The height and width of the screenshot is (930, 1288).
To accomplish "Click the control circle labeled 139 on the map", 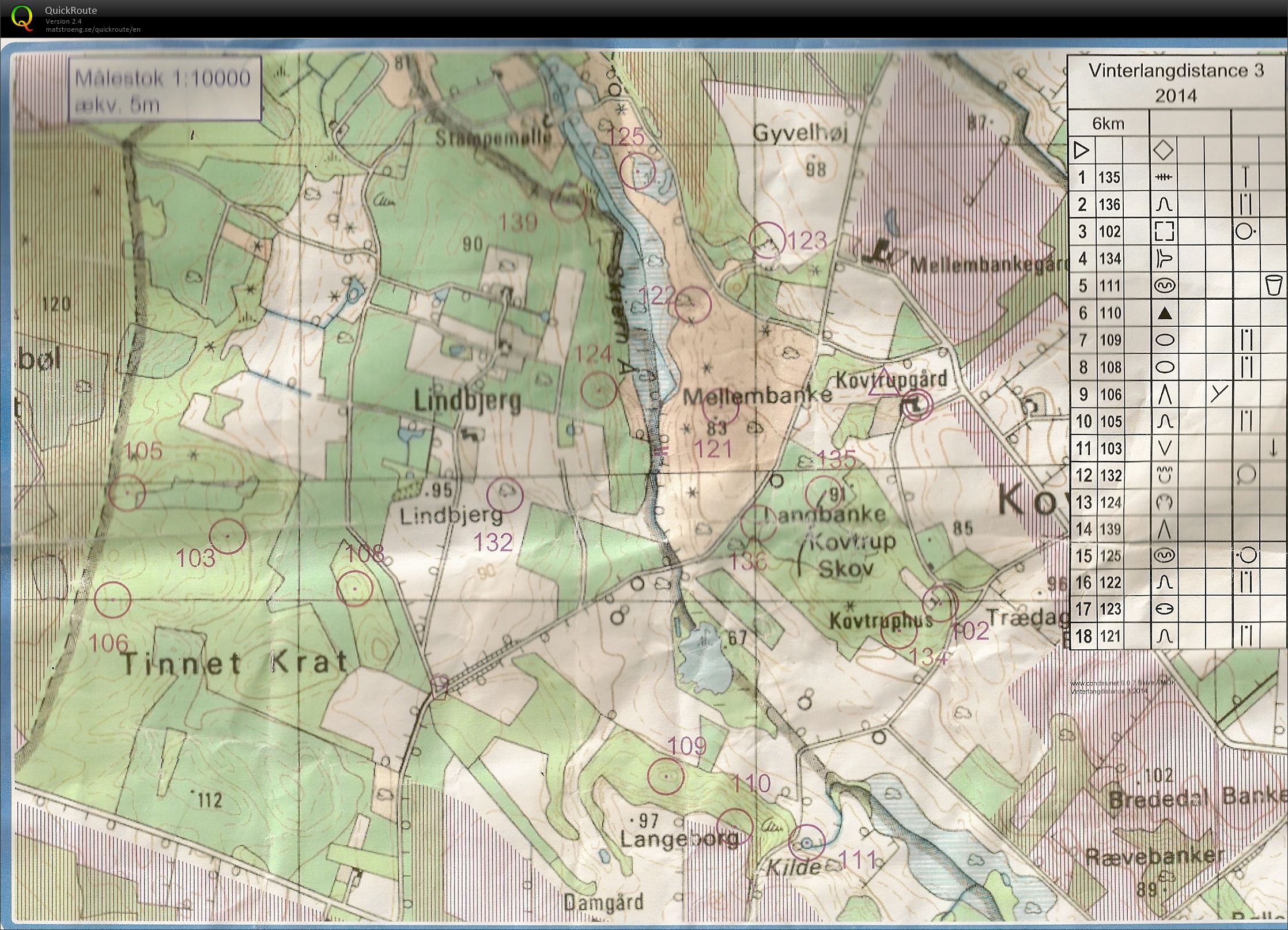I will 568,203.
